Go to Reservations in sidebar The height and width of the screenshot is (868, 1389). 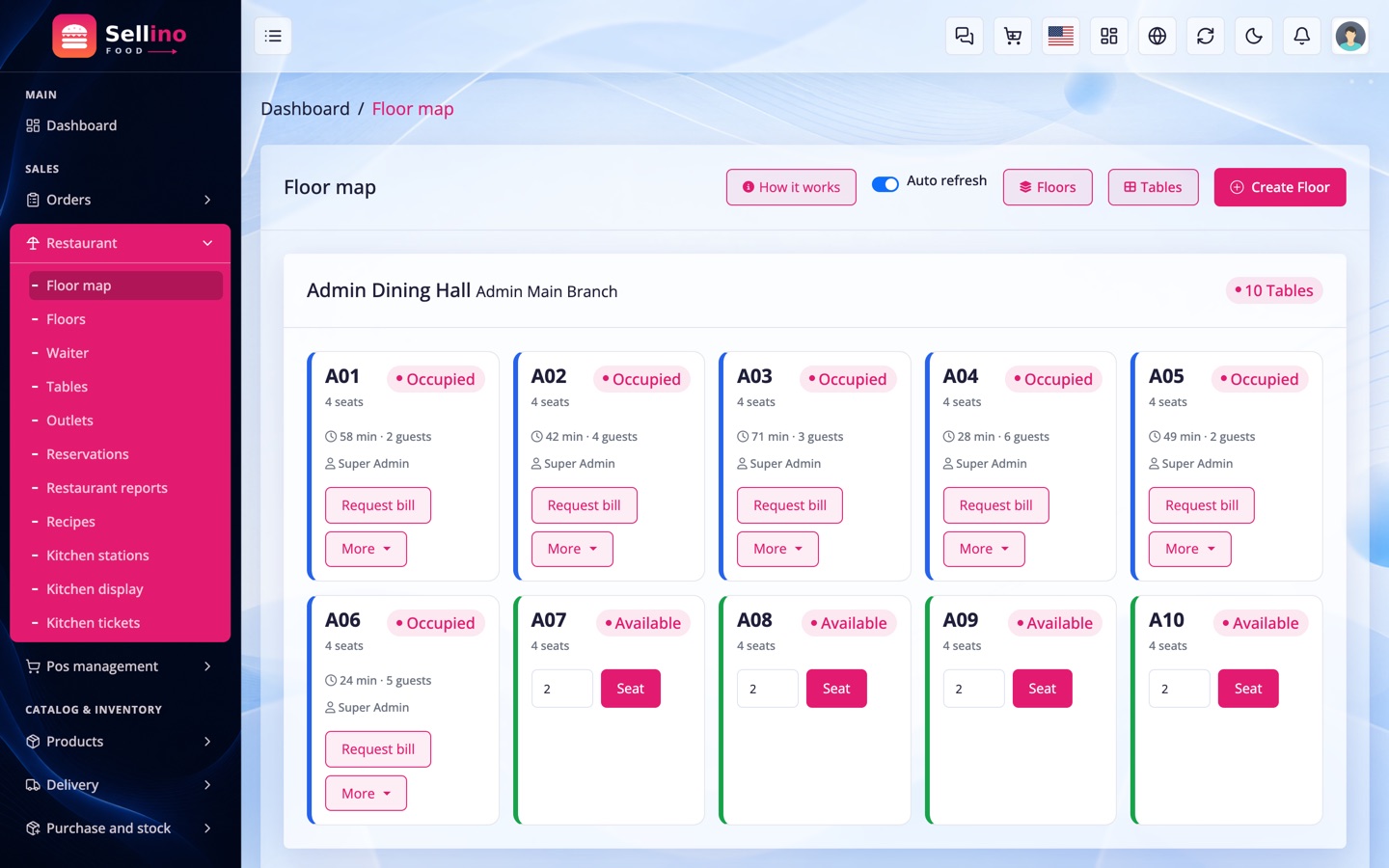(x=88, y=454)
